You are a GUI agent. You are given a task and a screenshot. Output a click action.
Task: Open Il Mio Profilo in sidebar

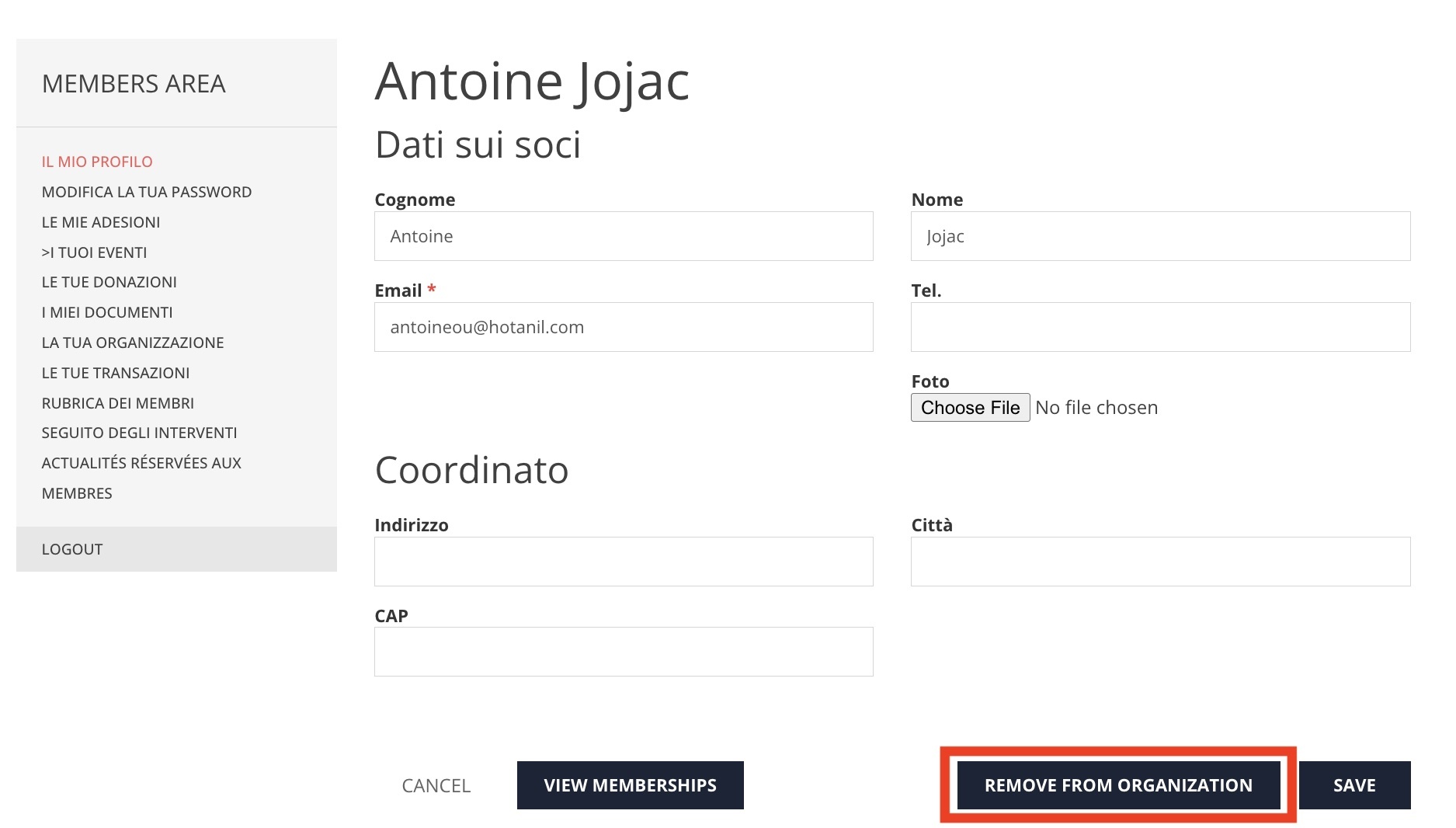tap(97, 162)
